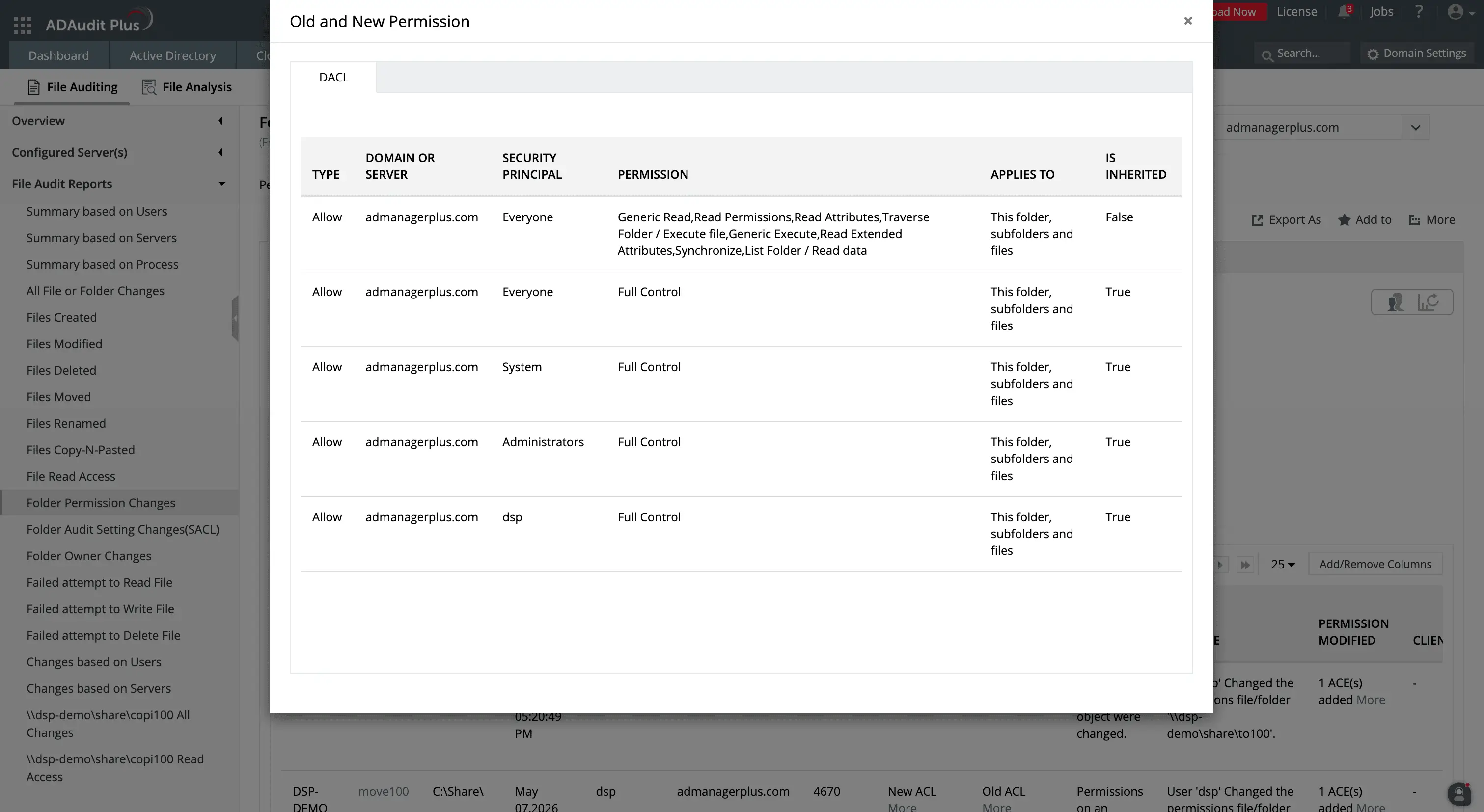Go to the next page arrow
Viewport: 1484px width, 812px height.
pos(1220,565)
